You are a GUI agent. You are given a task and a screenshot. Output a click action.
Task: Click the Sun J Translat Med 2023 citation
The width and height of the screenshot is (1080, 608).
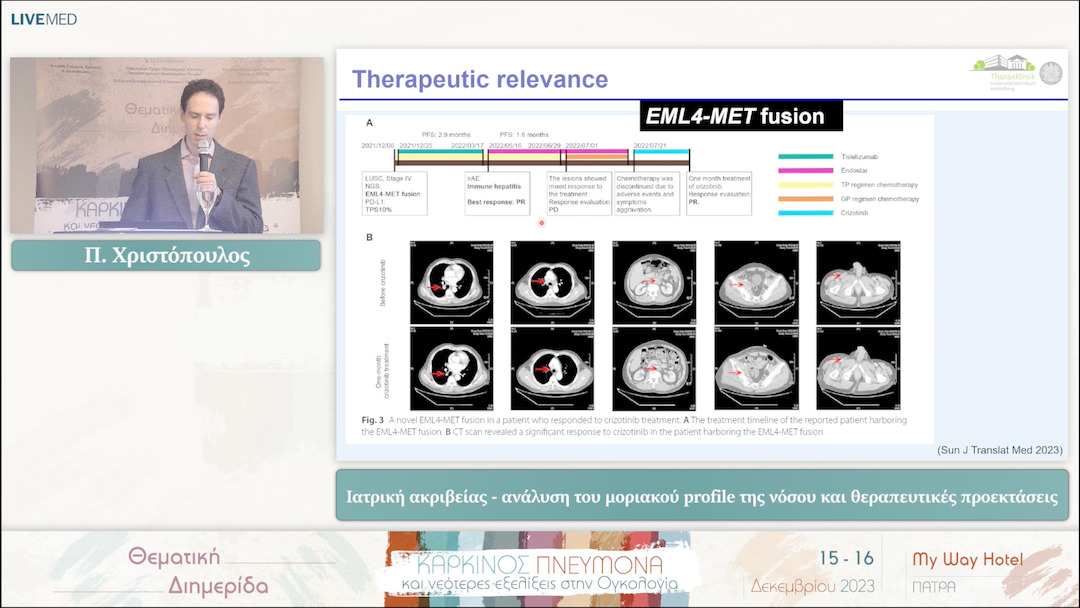pos(999,450)
